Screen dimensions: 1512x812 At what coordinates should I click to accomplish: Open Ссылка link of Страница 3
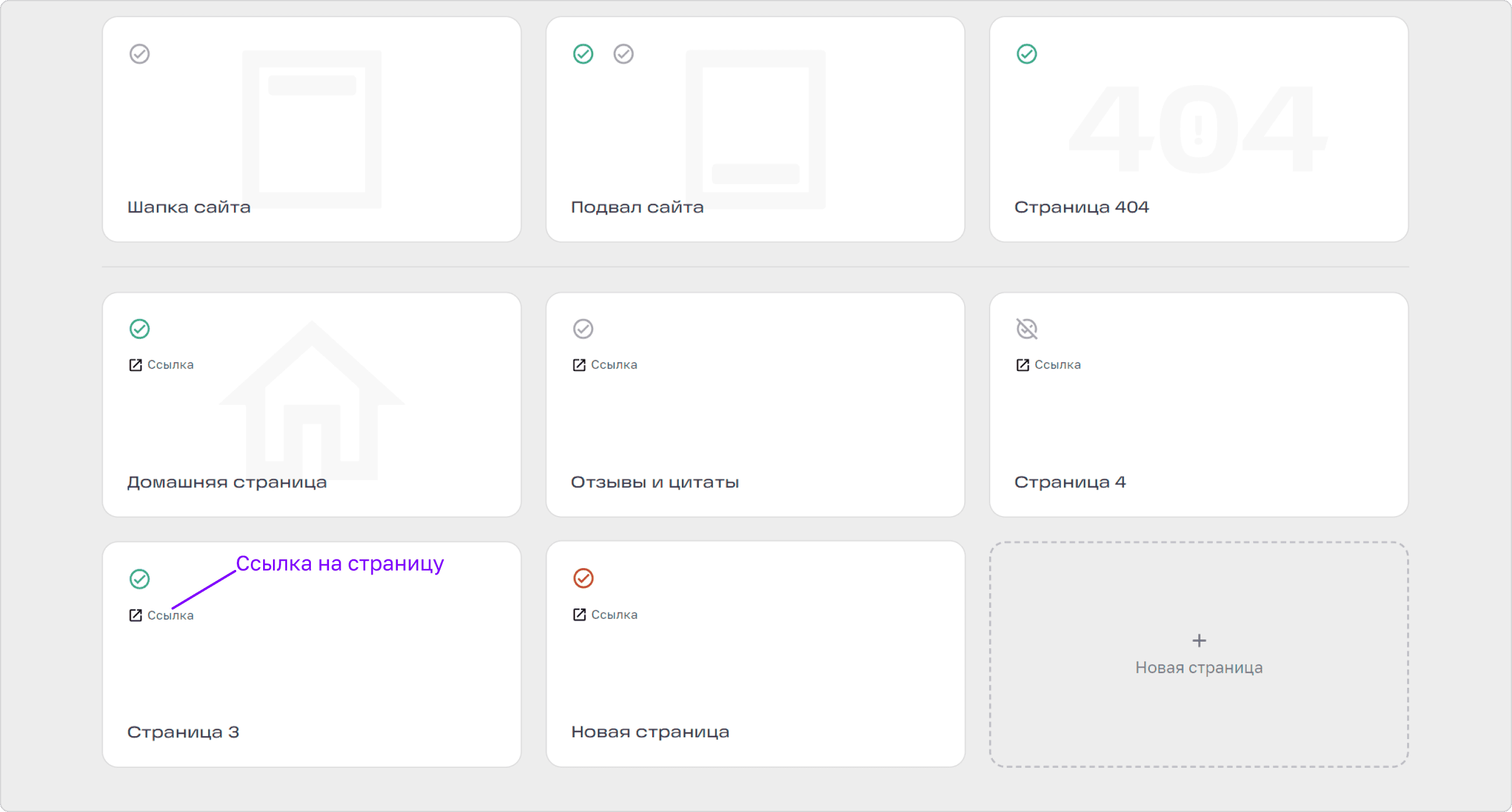click(x=170, y=615)
